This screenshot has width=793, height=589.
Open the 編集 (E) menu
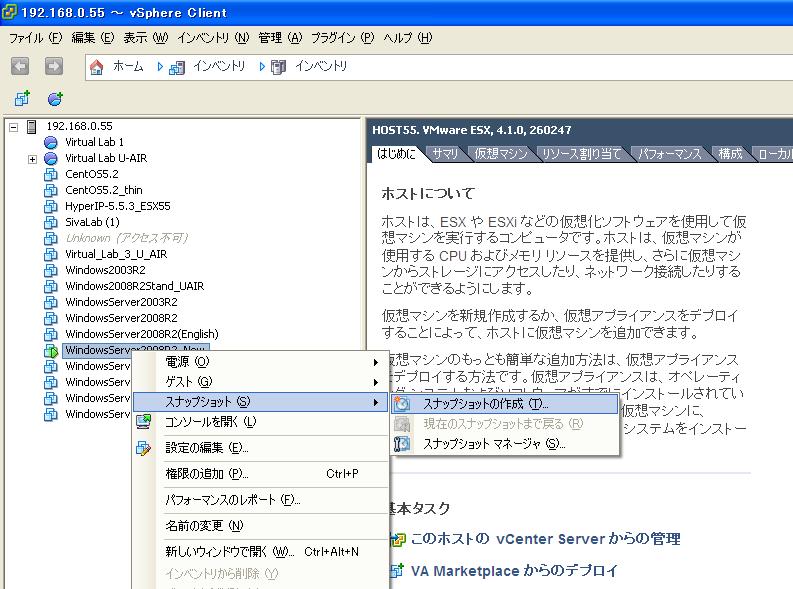tap(93, 38)
